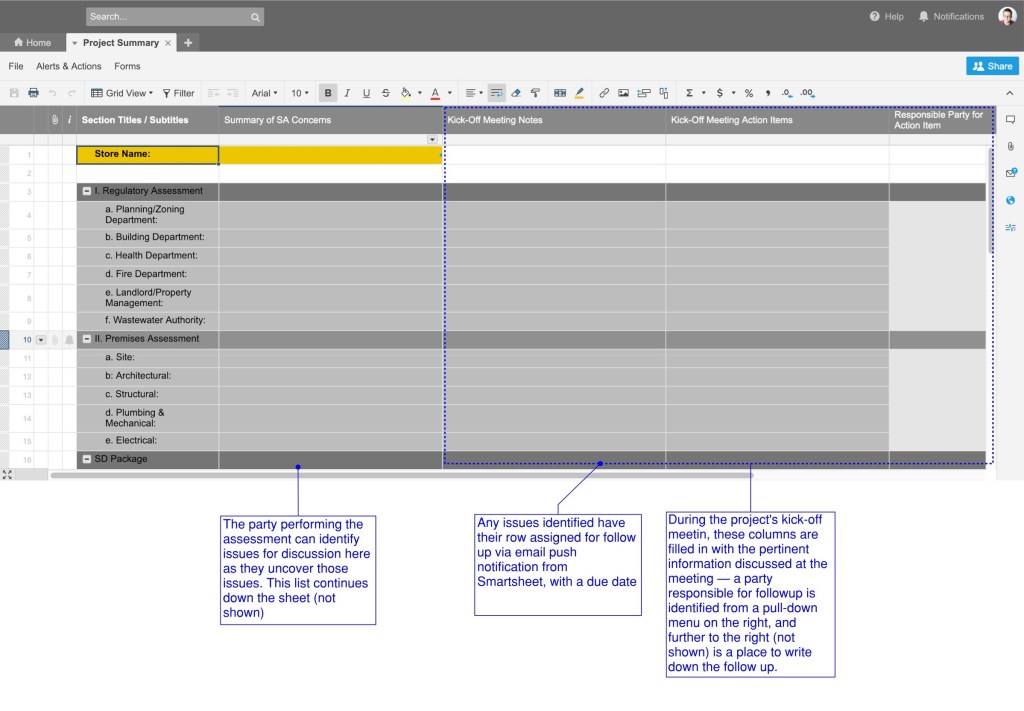This screenshot has width=1024, height=711.
Task: Click the Share button
Action: (x=992, y=66)
